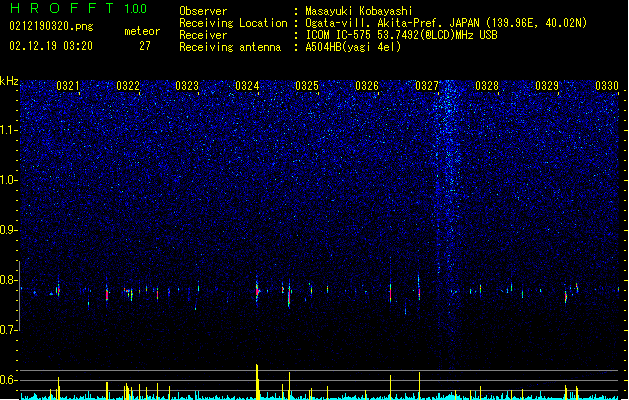
Task: Select observer name Masayuki Kobayashi
Action: coord(359,11)
